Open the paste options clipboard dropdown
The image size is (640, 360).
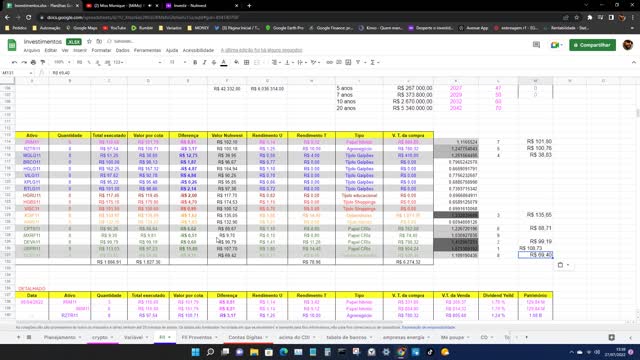pyautogui.click(x=563, y=265)
